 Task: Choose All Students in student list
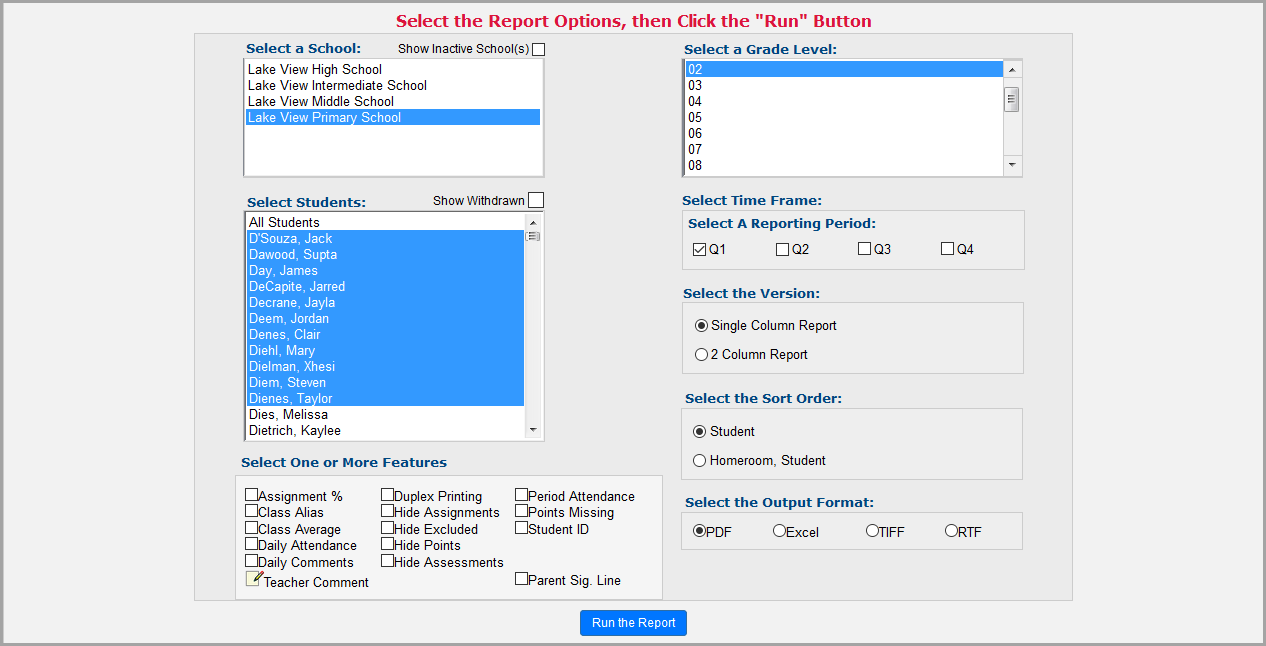pyautogui.click(x=385, y=222)
